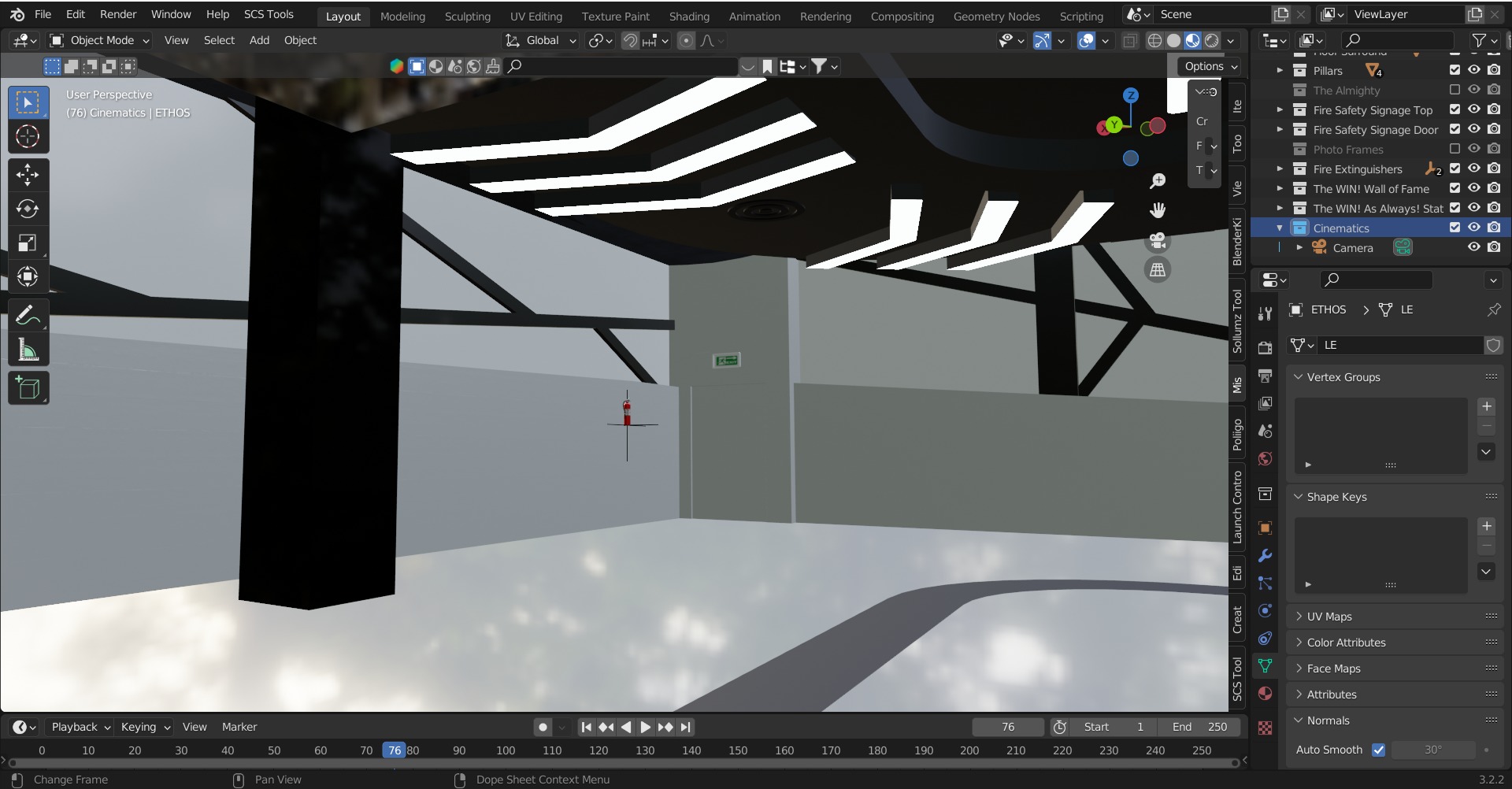The image size is (1512, 789).
Task: Expand the UV Maps panel
Action: coord(1329,617)
